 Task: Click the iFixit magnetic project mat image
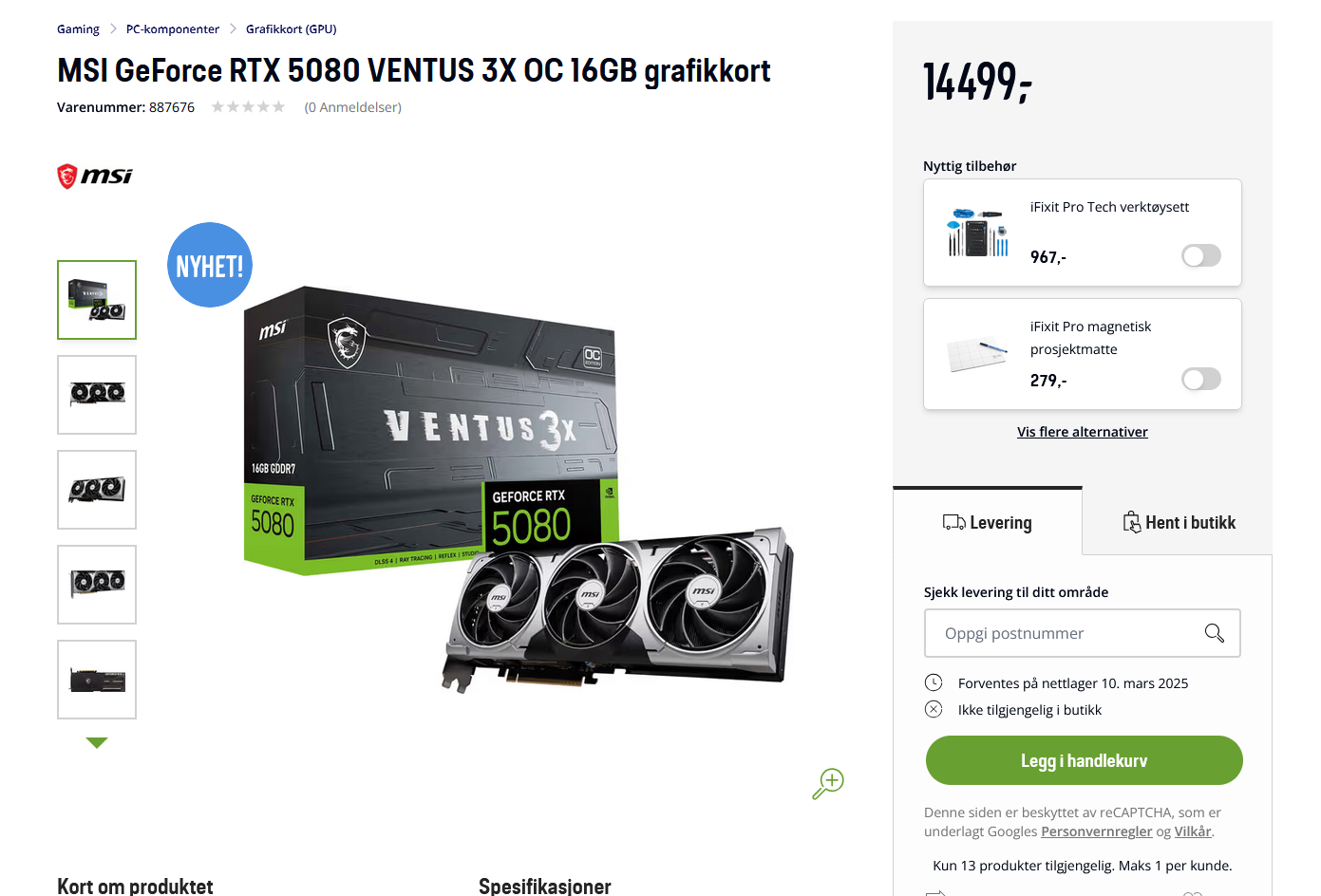(x=978, y=353)
